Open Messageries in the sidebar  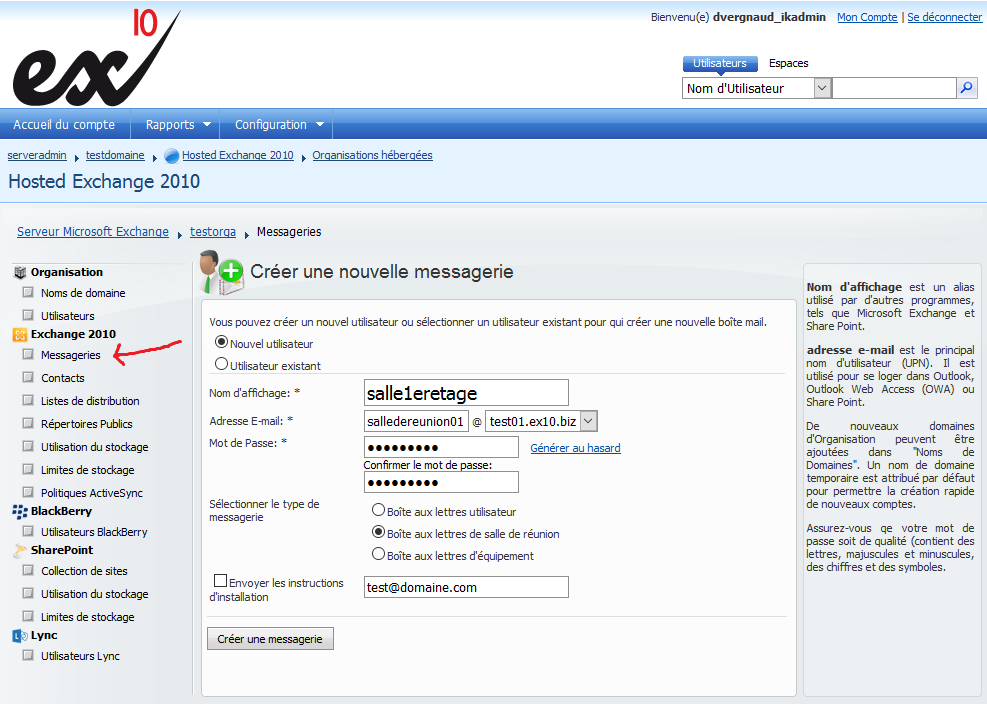(x=70, y=355)
